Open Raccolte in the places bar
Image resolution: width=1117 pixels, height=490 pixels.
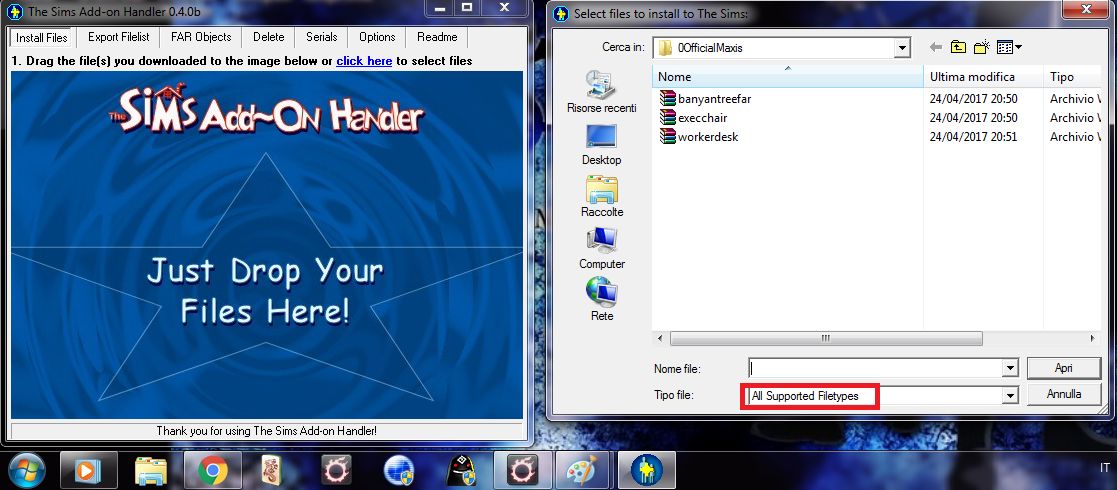pos(602,197)
